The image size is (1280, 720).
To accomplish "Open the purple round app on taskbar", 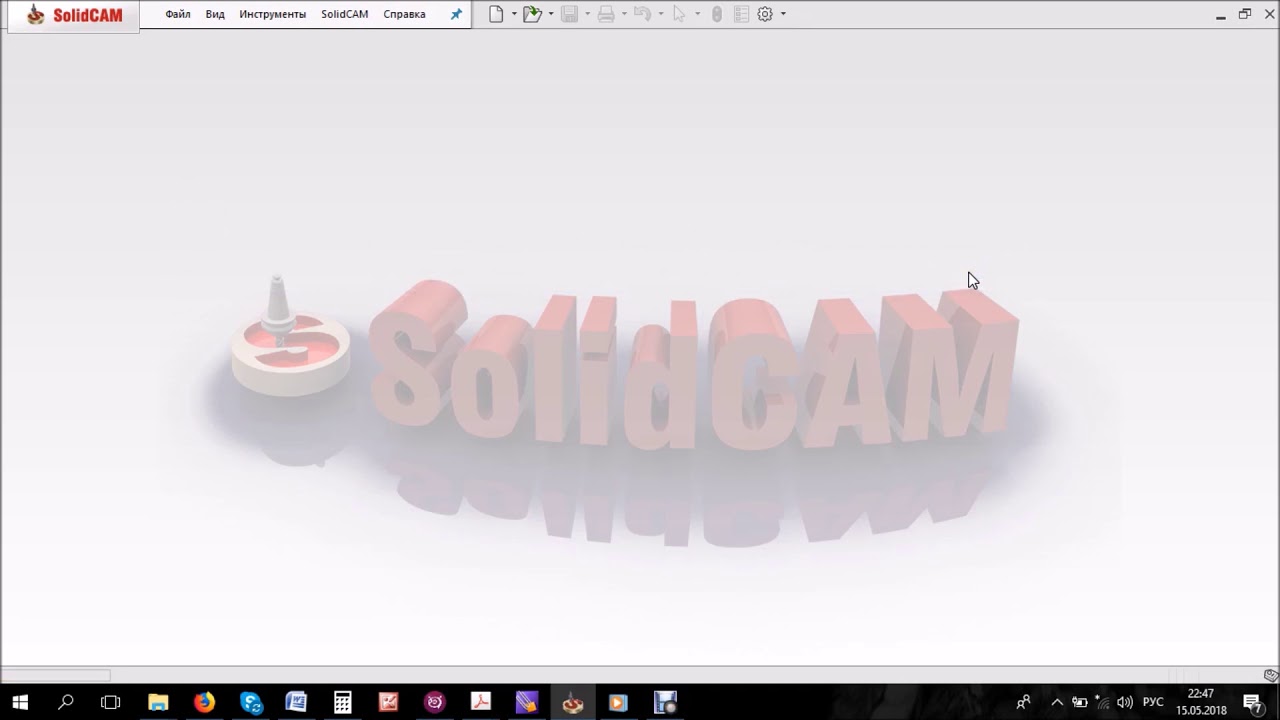I will point(434,702).
